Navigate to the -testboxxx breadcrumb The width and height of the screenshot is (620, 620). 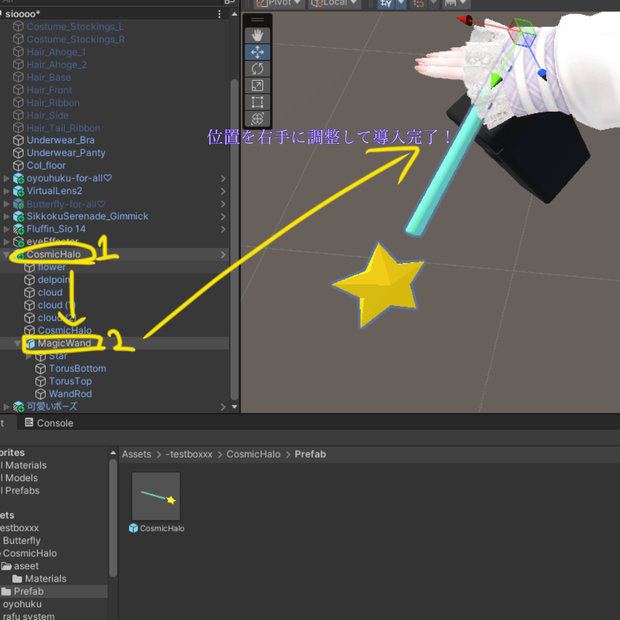(x=189, y=454)
